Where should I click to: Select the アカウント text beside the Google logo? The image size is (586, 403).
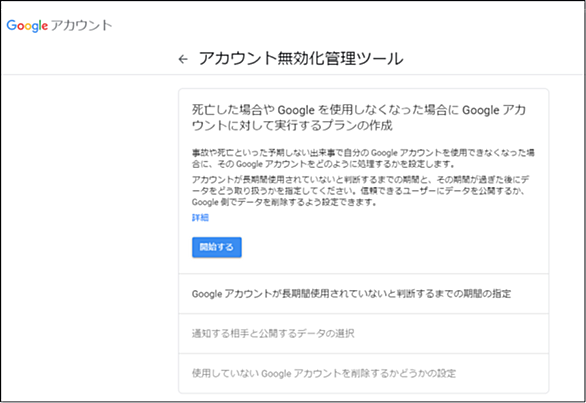click(x=81, y=25)
